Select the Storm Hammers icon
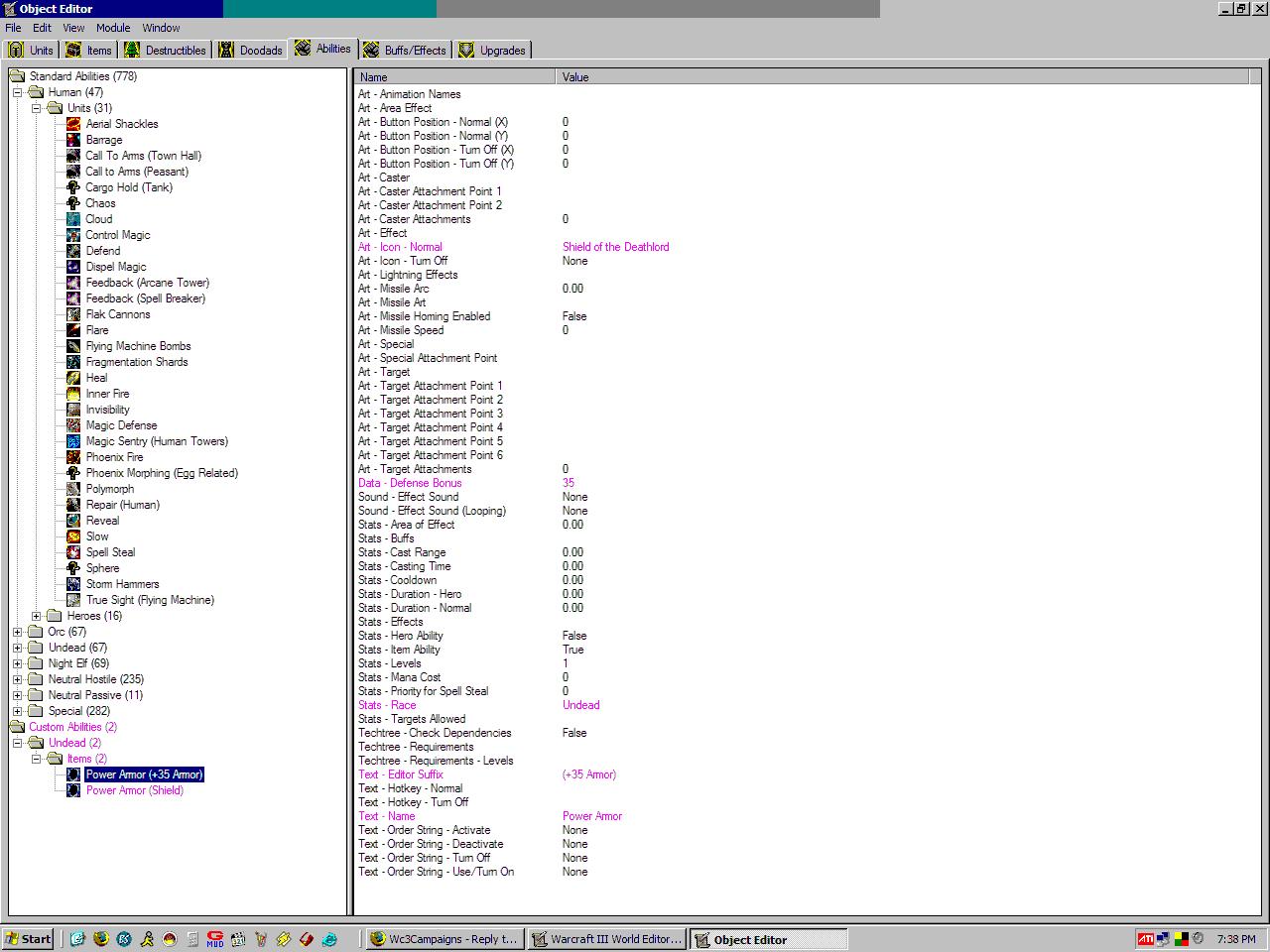 pos(73,584)
